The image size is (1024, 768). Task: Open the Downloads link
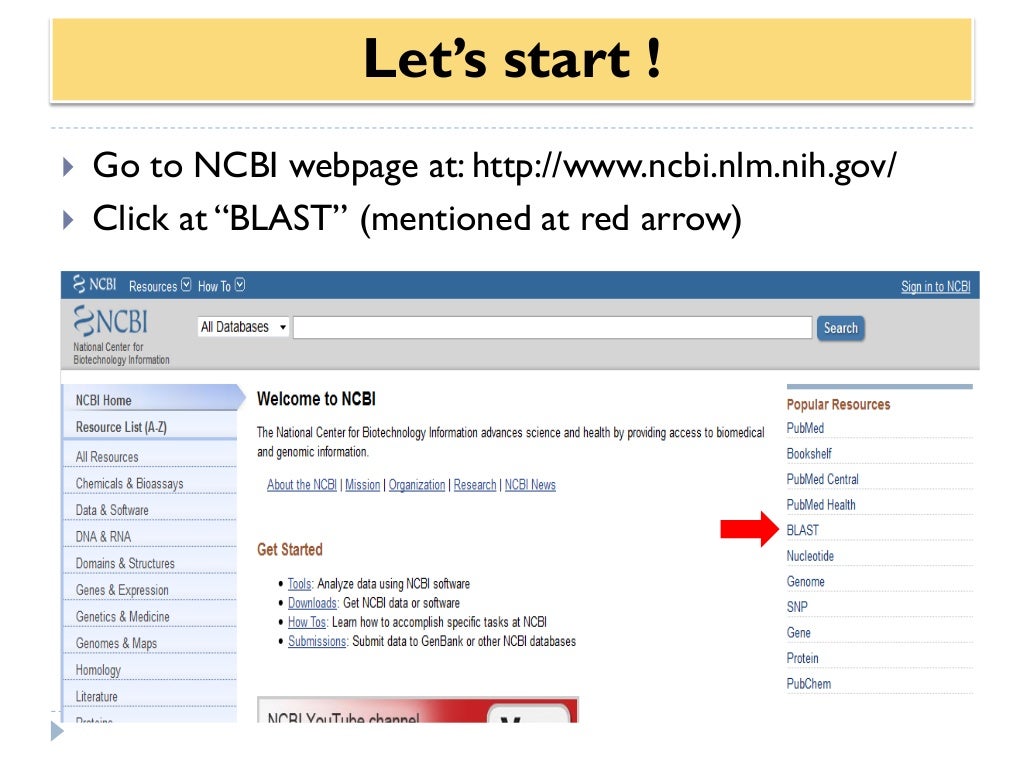click(312, 603)
